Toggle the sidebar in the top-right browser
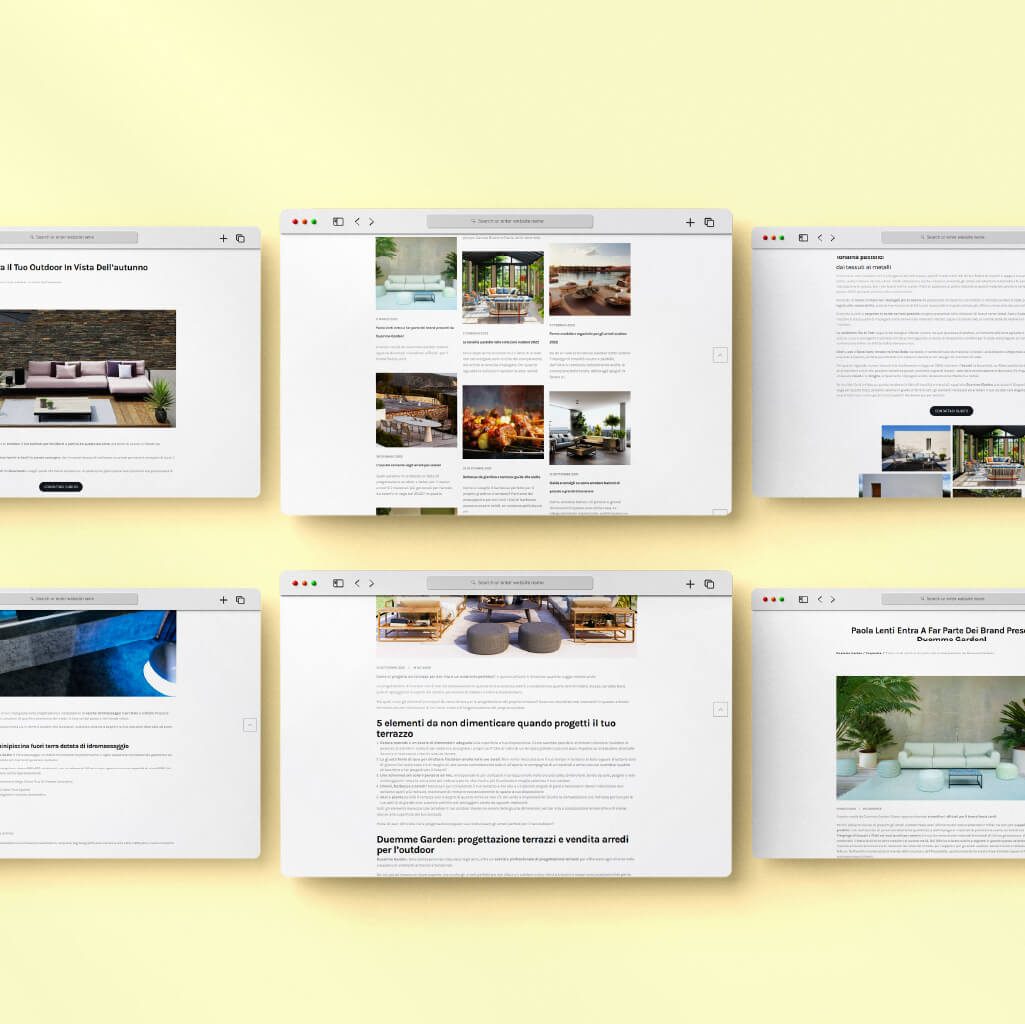Screen dimensions: 1025x1024 pos(803,238)
